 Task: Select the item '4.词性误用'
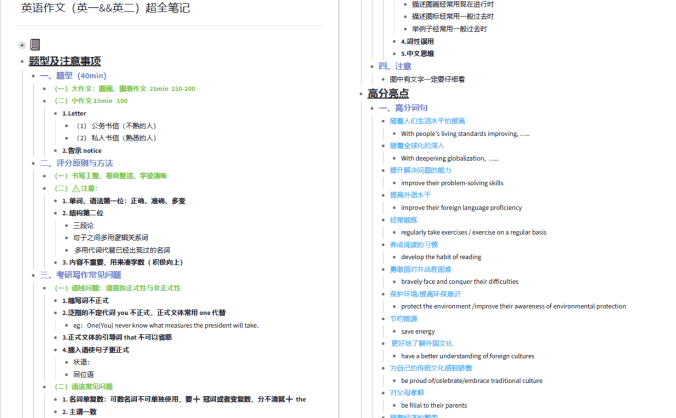point(417,41)
